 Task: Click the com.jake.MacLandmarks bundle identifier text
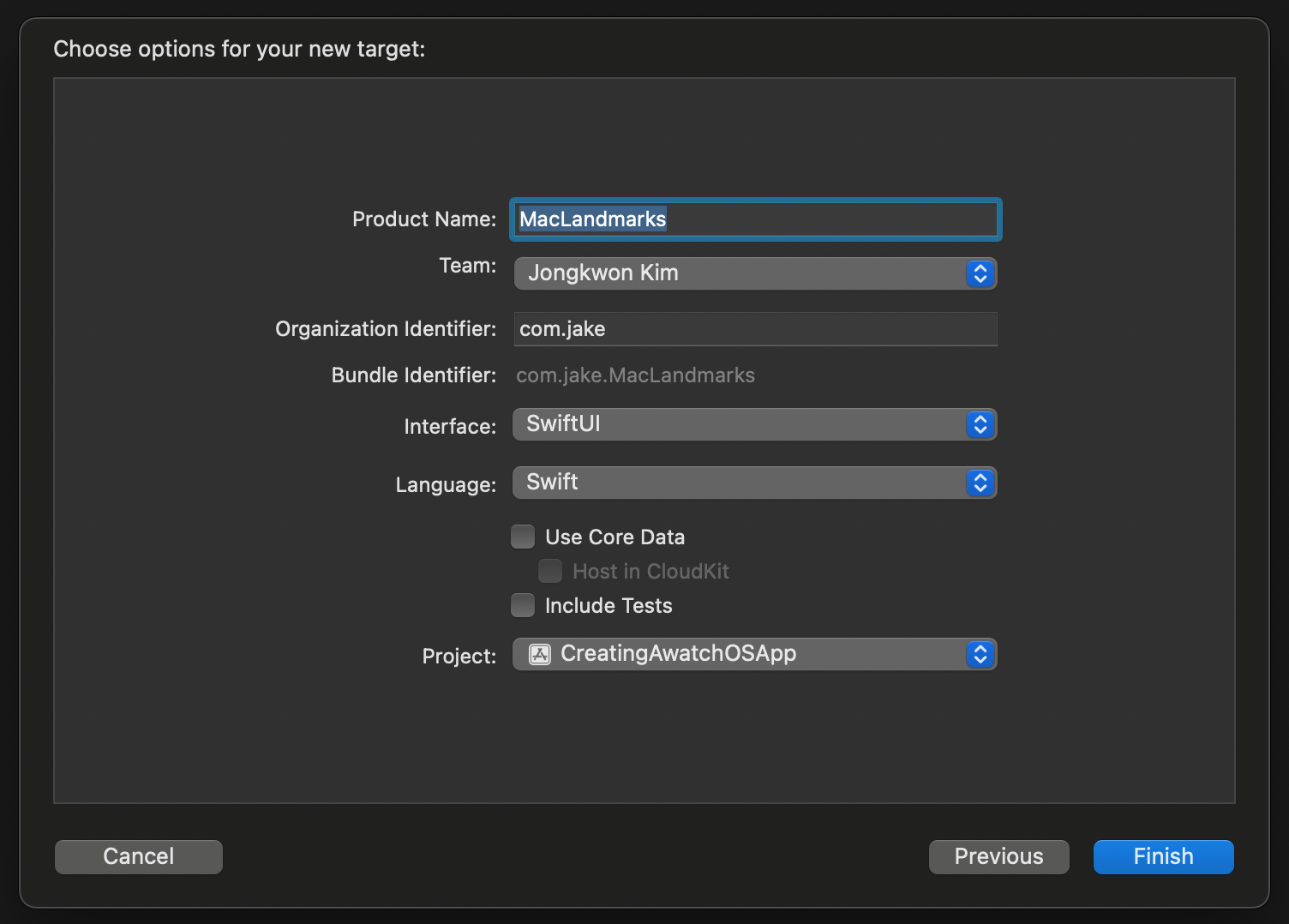coord(635,375)
